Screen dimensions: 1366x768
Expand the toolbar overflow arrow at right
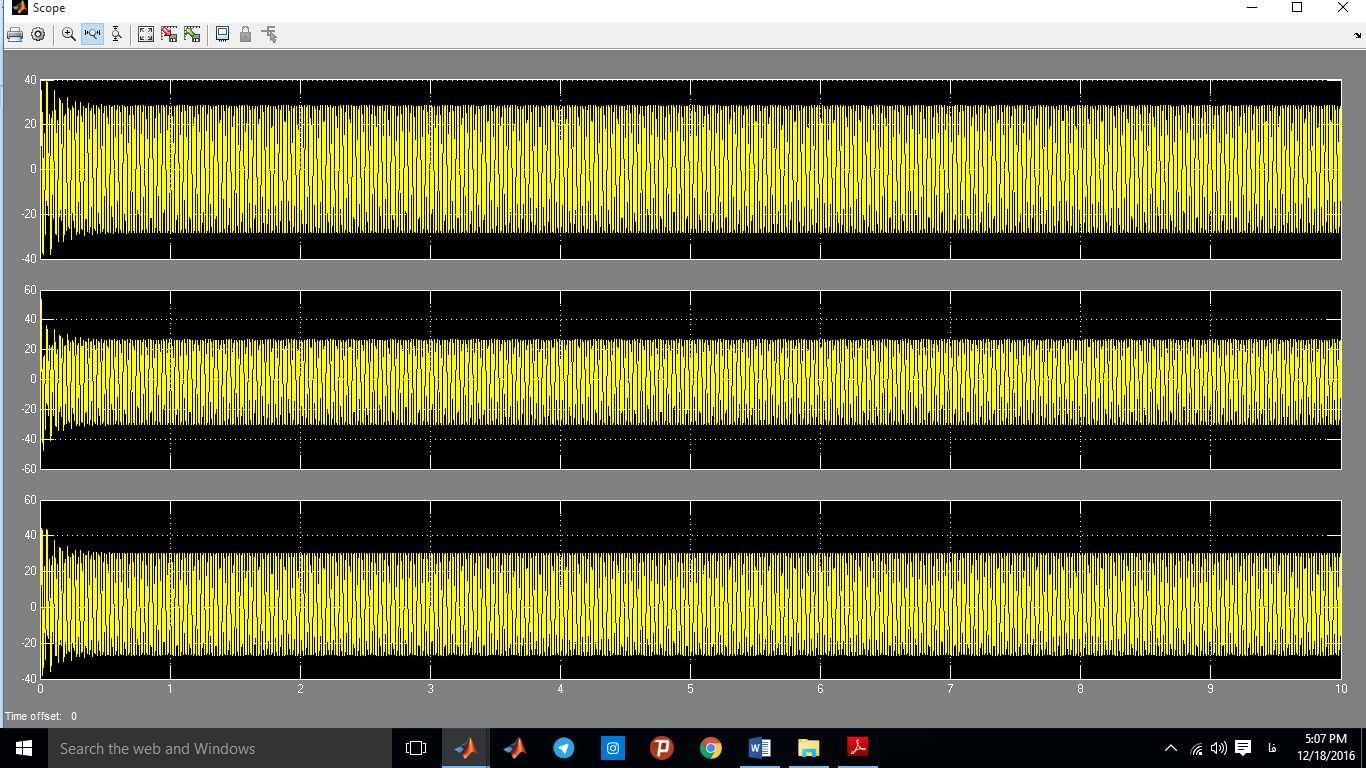pos(1358,36)
